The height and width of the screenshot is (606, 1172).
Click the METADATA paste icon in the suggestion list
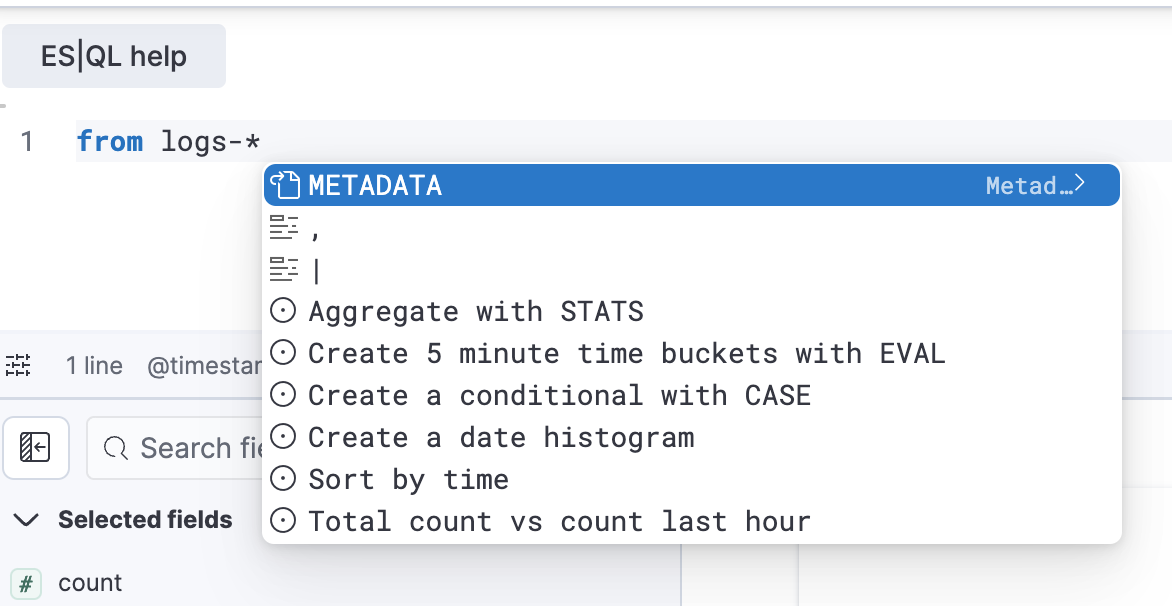[287, 185]
